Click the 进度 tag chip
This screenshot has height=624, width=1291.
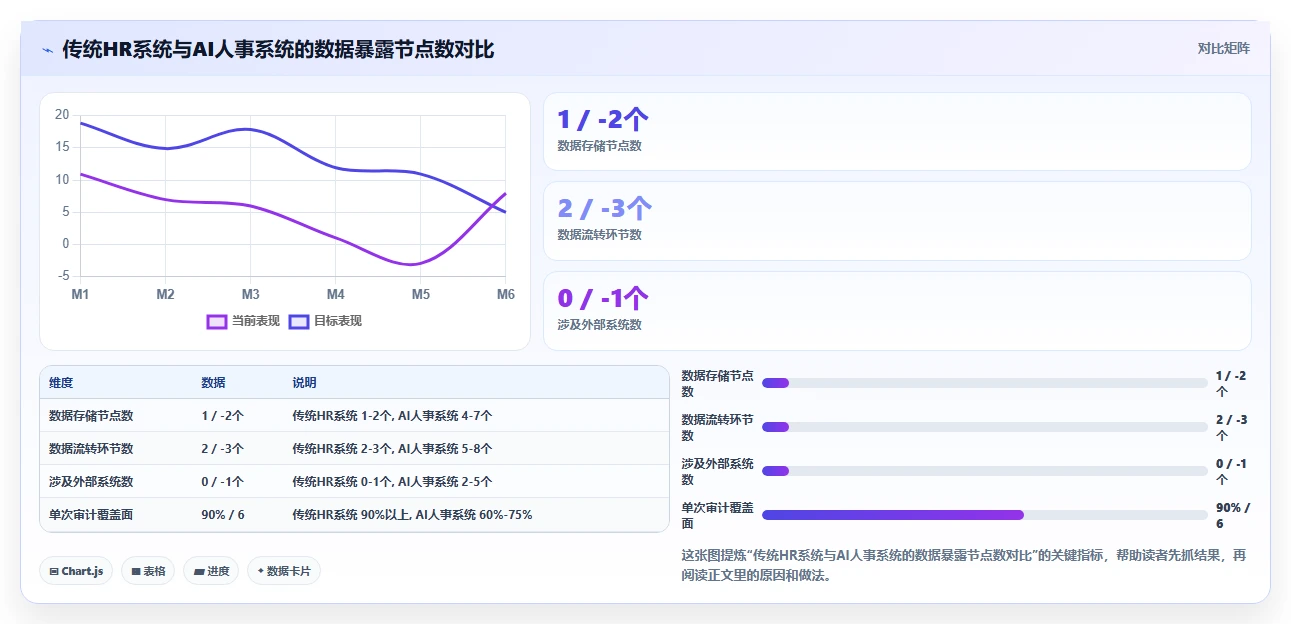click(x=211, y=571)
